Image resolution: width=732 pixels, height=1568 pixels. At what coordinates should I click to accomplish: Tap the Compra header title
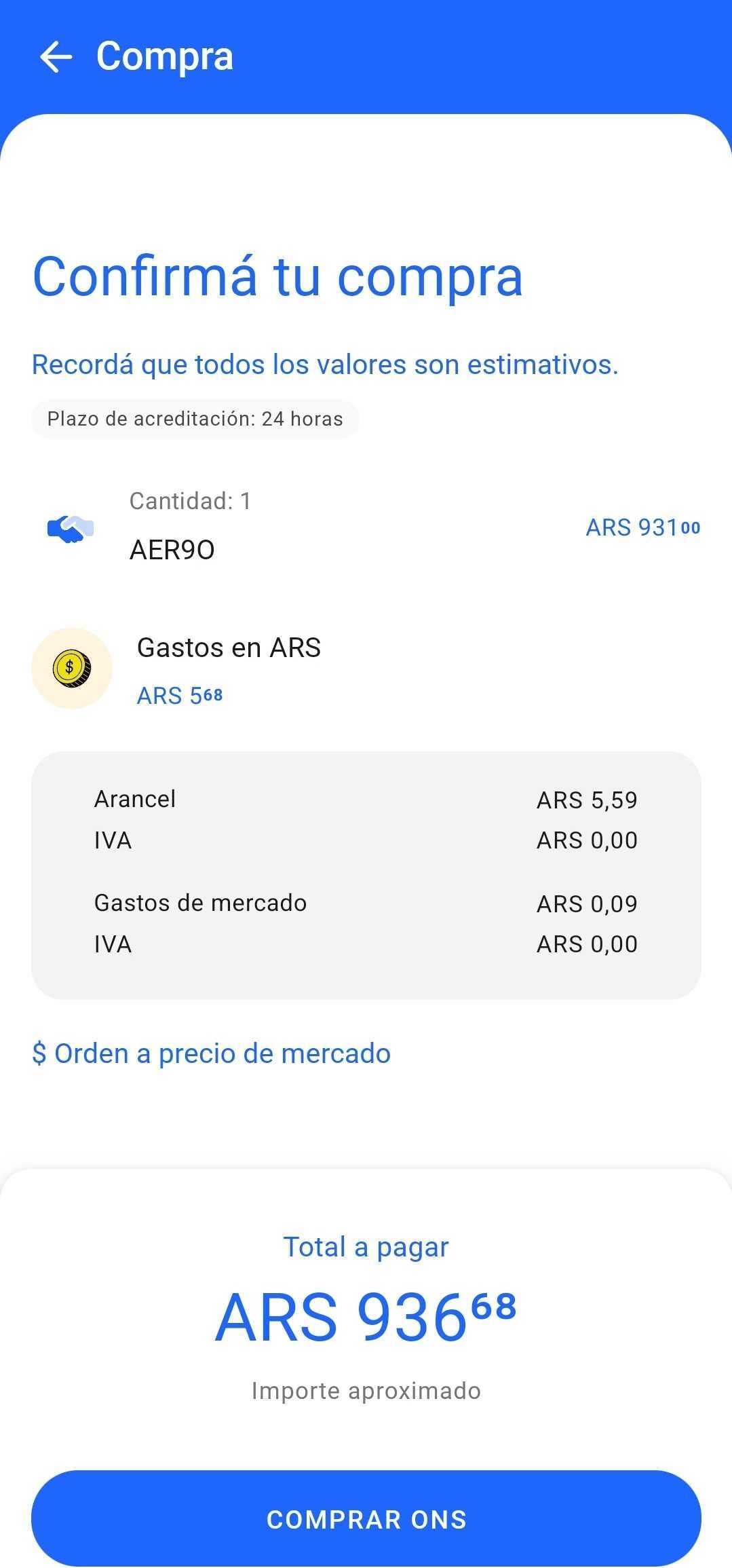[165, 56]
